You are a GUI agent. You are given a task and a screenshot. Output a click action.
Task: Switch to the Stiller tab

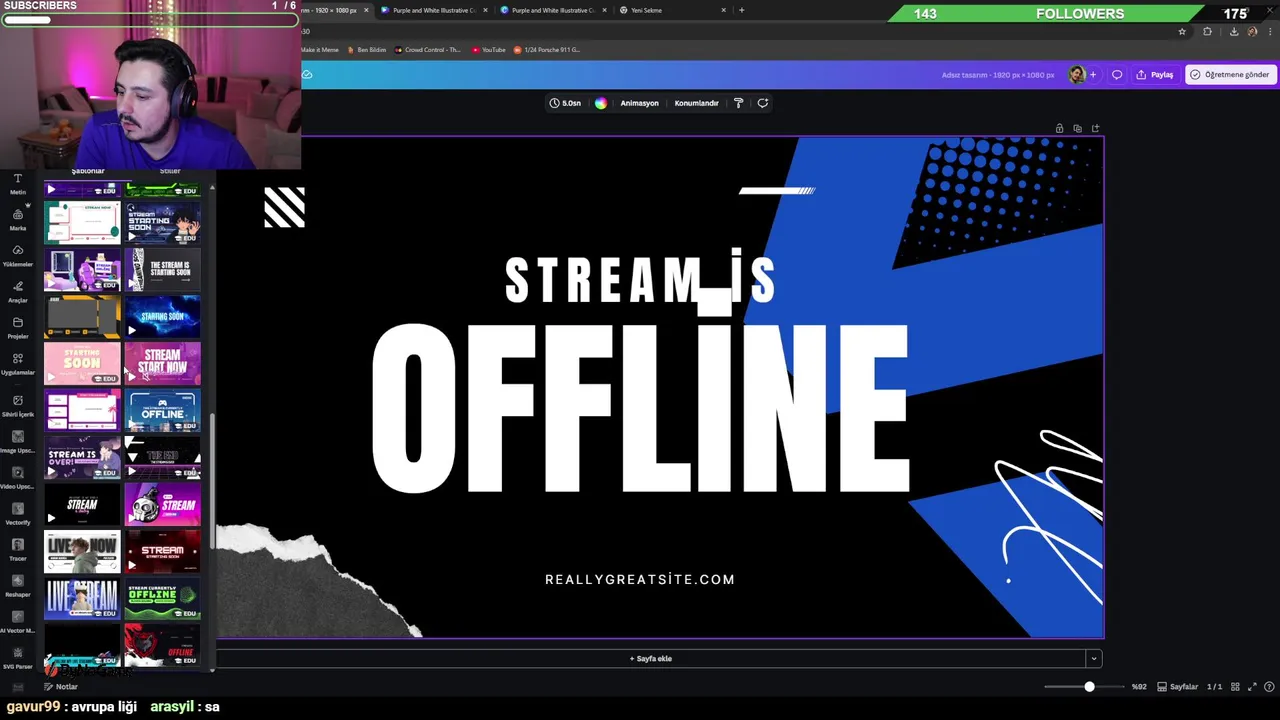(x=170, y=171)
